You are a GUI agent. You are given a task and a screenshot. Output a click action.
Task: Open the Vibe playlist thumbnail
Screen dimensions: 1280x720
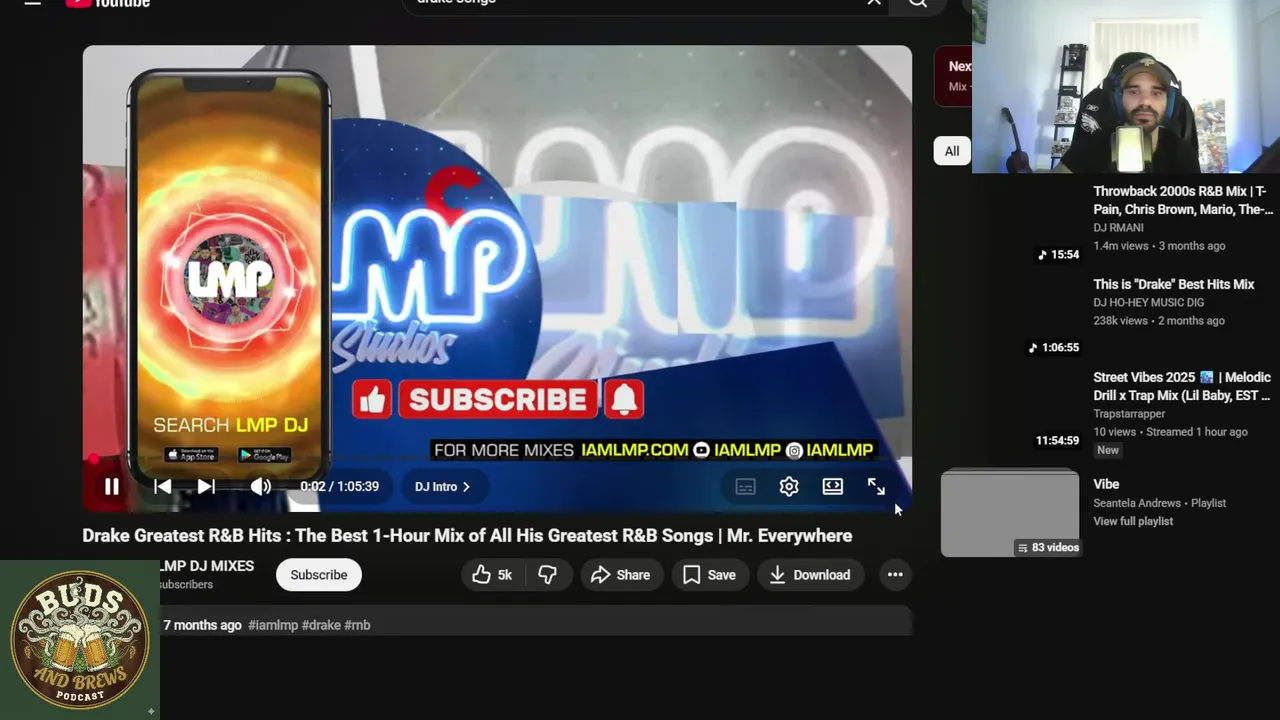pos(1010,513)
